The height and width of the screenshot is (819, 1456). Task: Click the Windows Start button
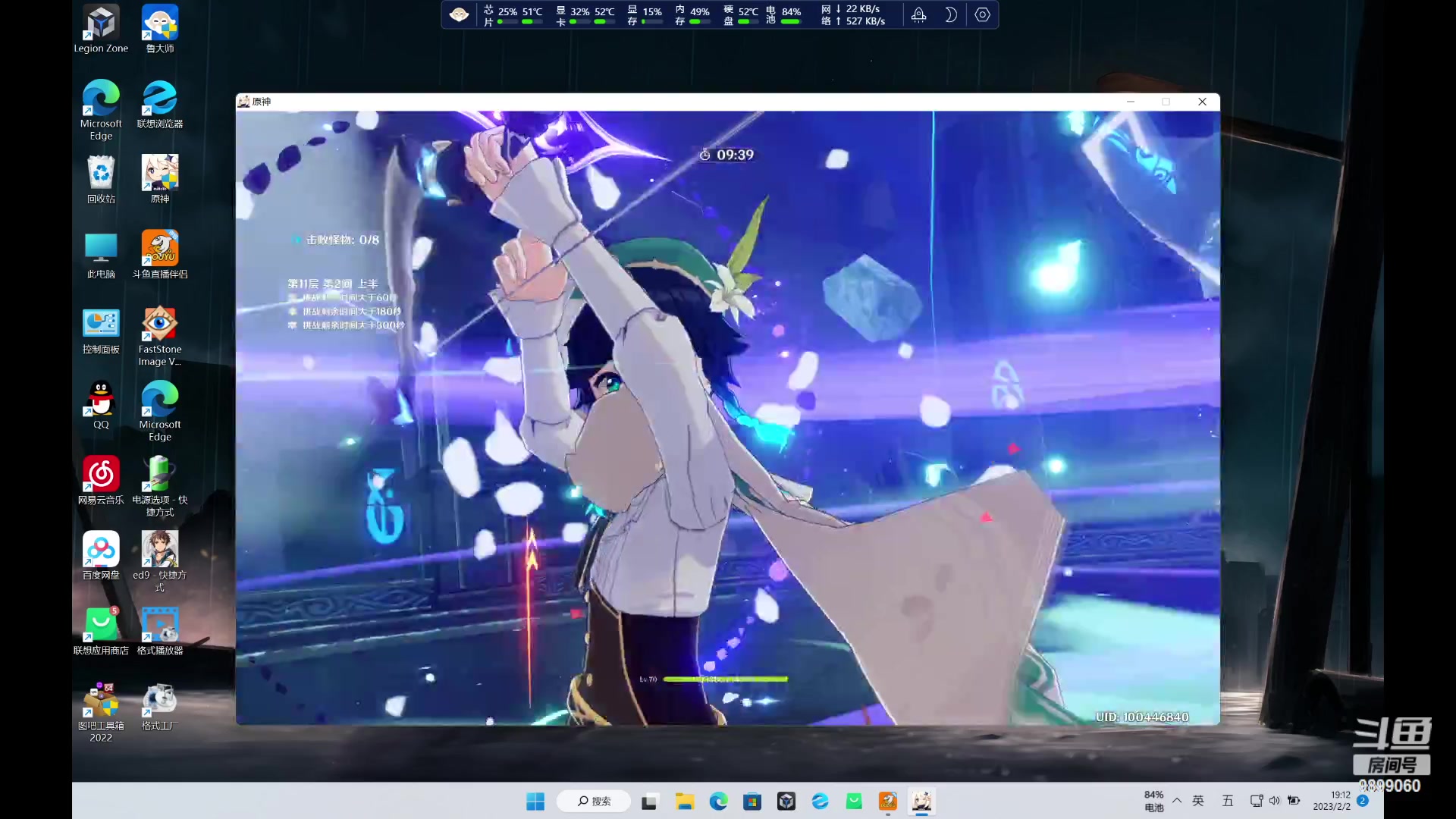pos(535,802)
